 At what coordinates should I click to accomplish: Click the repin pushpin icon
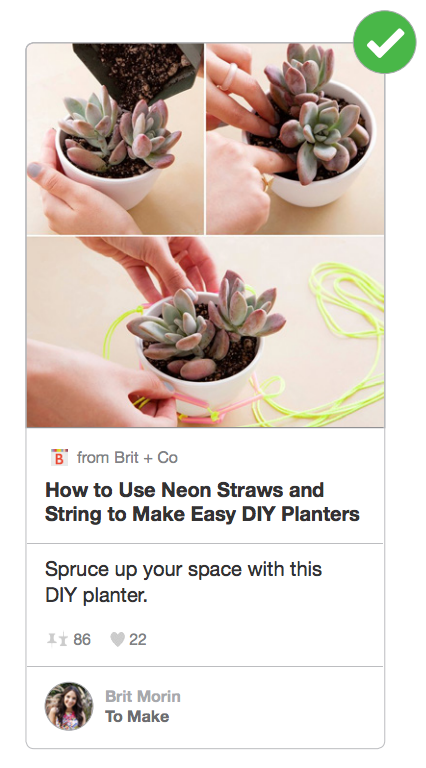tap(57, 640)
